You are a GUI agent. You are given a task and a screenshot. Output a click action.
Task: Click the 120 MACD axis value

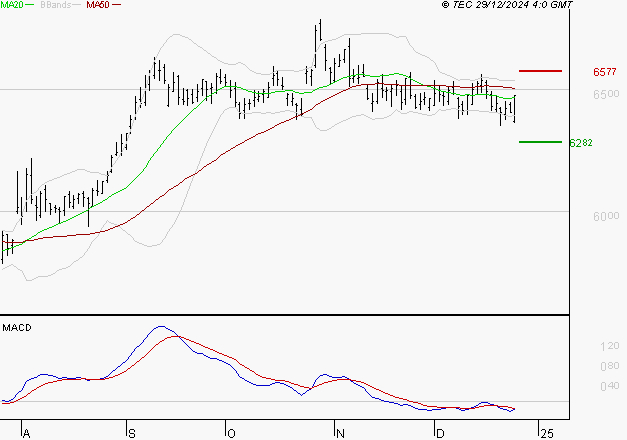click(610, 346)
